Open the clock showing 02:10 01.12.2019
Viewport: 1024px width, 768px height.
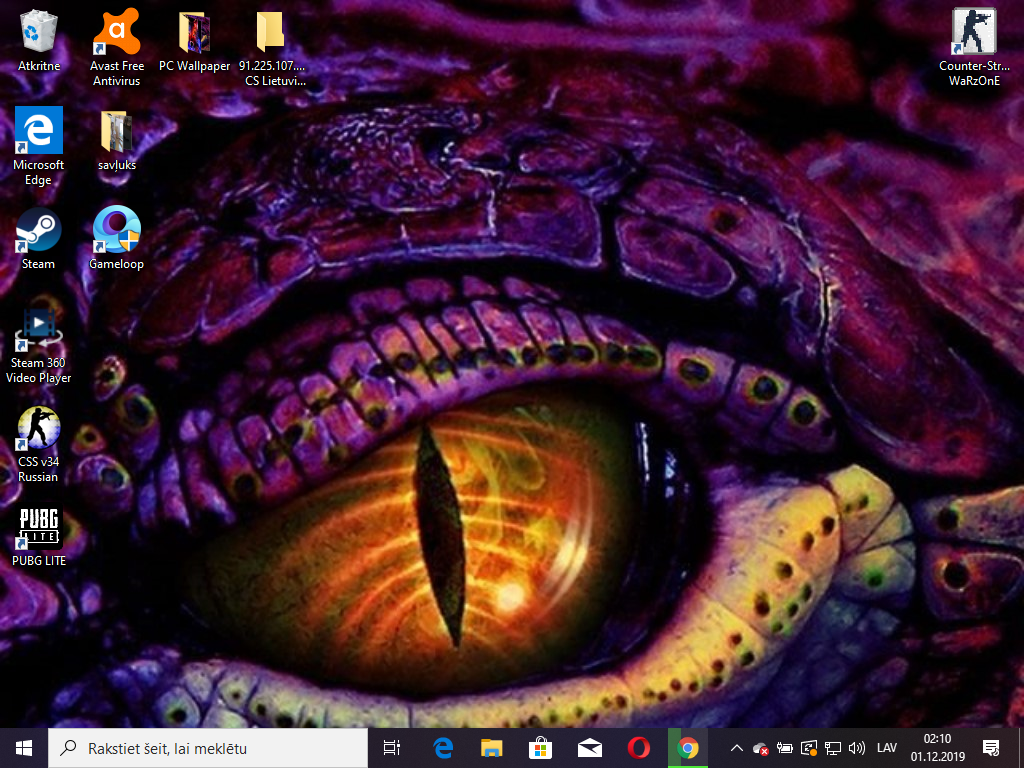938,748
